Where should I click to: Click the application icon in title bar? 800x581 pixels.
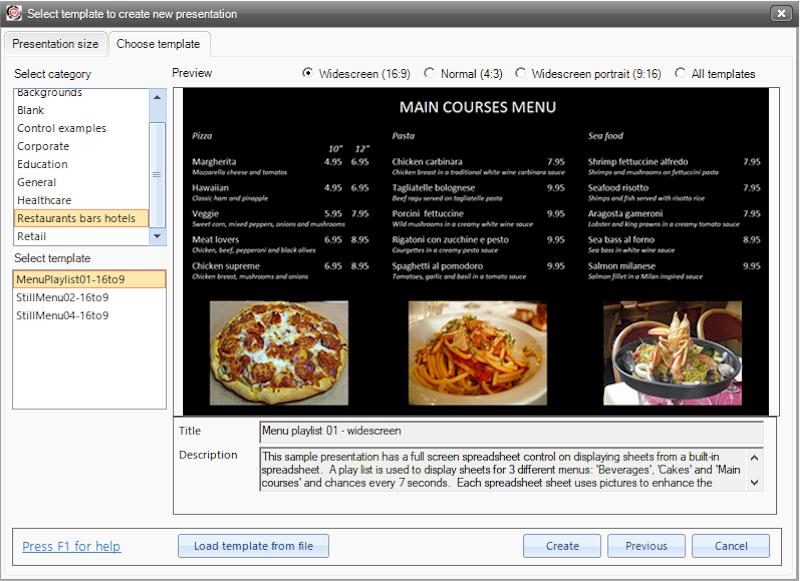14,14
